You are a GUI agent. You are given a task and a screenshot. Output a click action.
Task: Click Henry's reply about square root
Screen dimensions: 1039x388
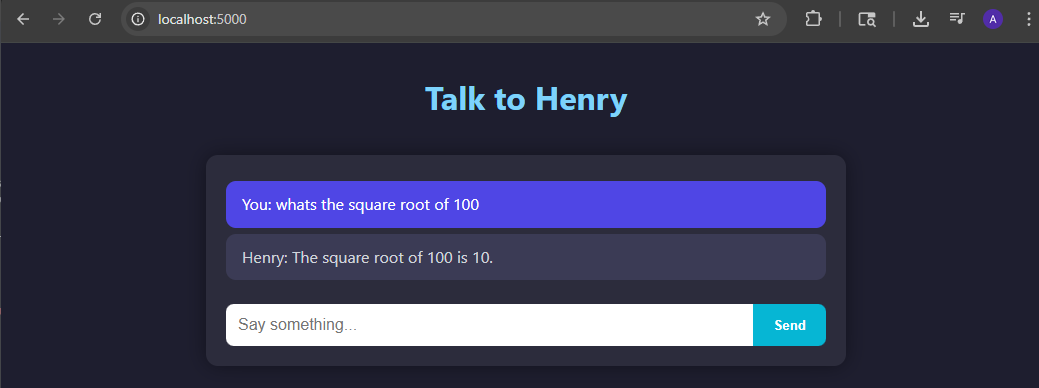[x=525, y=257]
